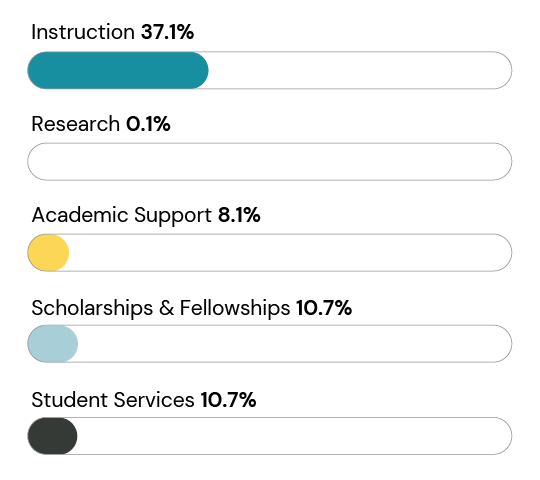Click empty track of Academic Support bar
Screen dimensions: 540x480
pyautogui.click(x=290, y=253)
